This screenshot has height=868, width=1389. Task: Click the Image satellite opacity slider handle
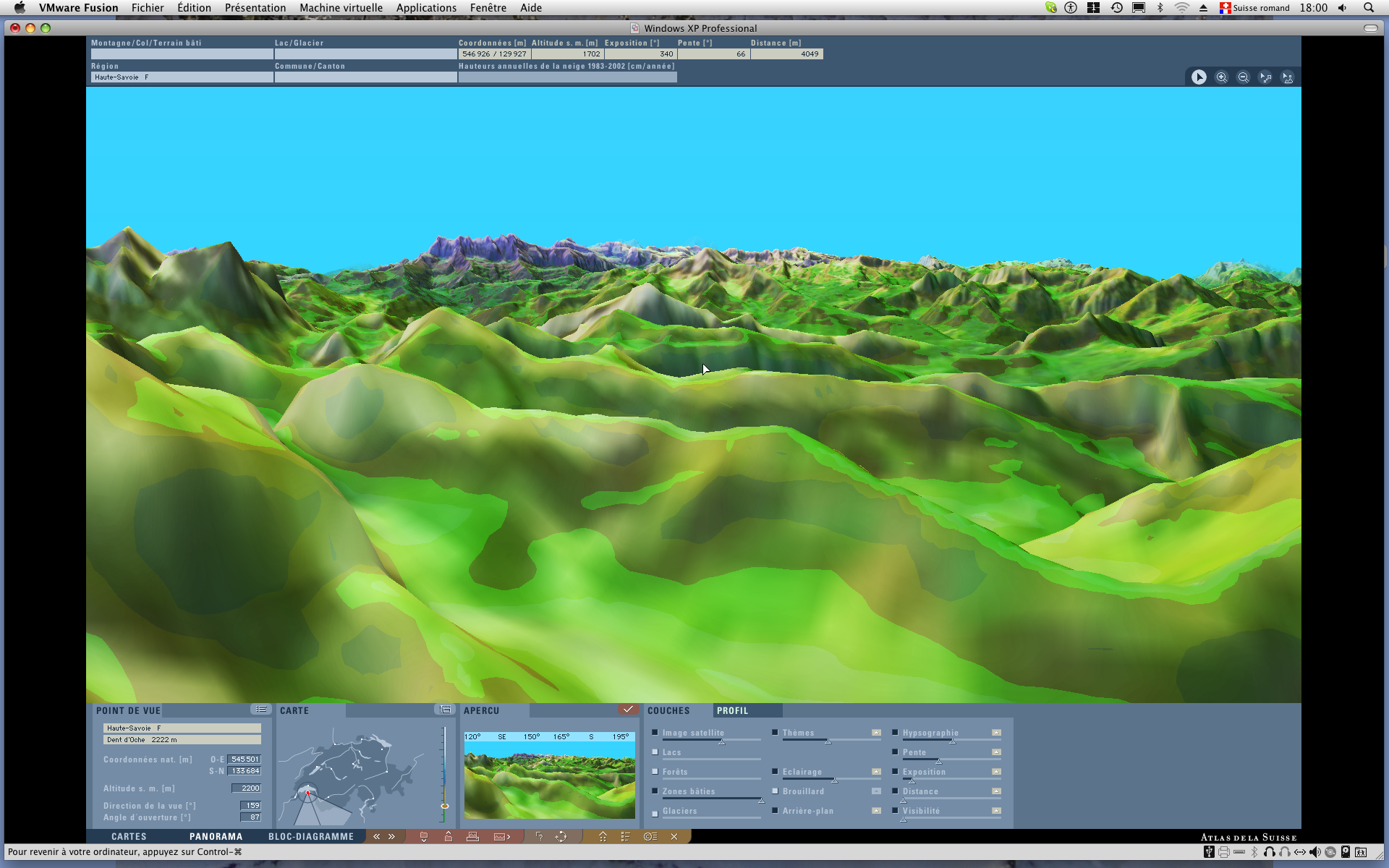721,741
